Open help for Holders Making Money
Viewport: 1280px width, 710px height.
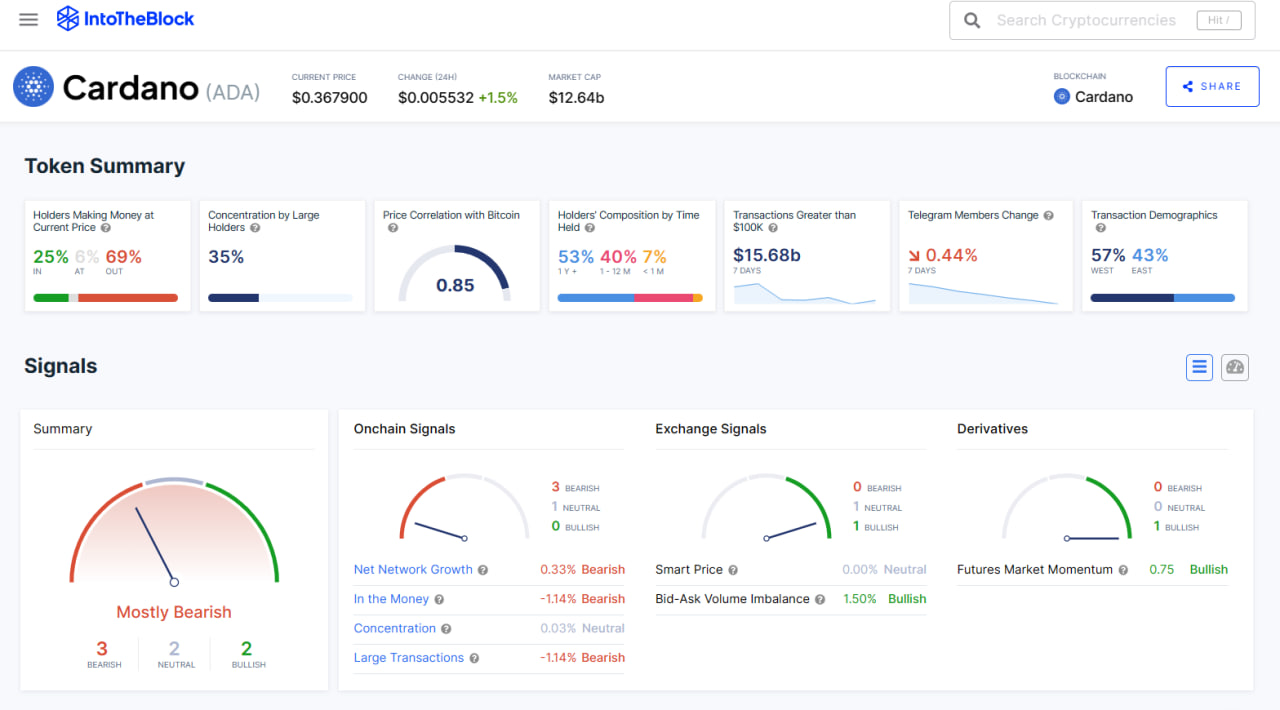105,228
